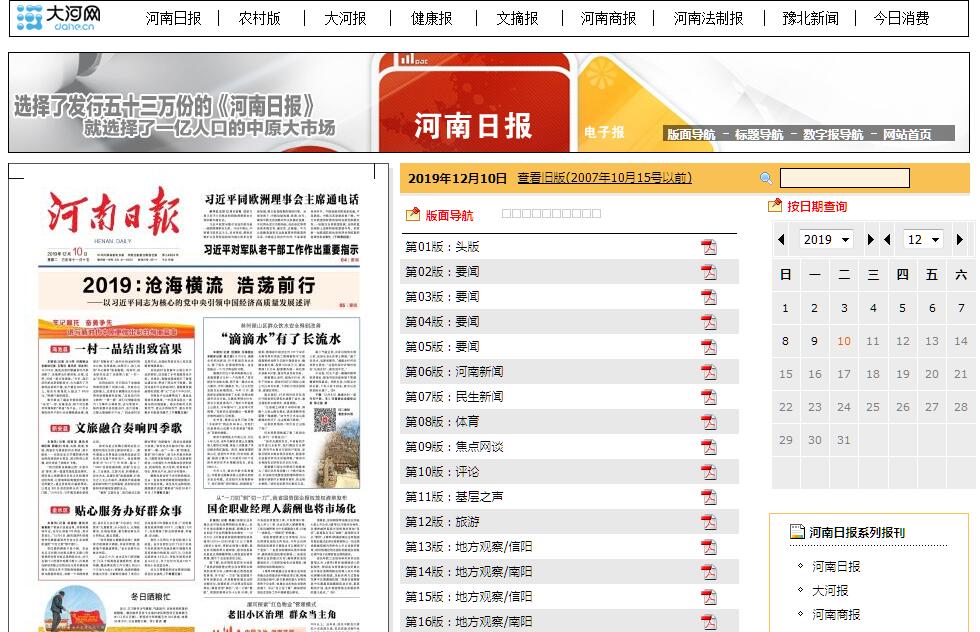Open 大河报 in the 系列报刊 list

point(830,590)
